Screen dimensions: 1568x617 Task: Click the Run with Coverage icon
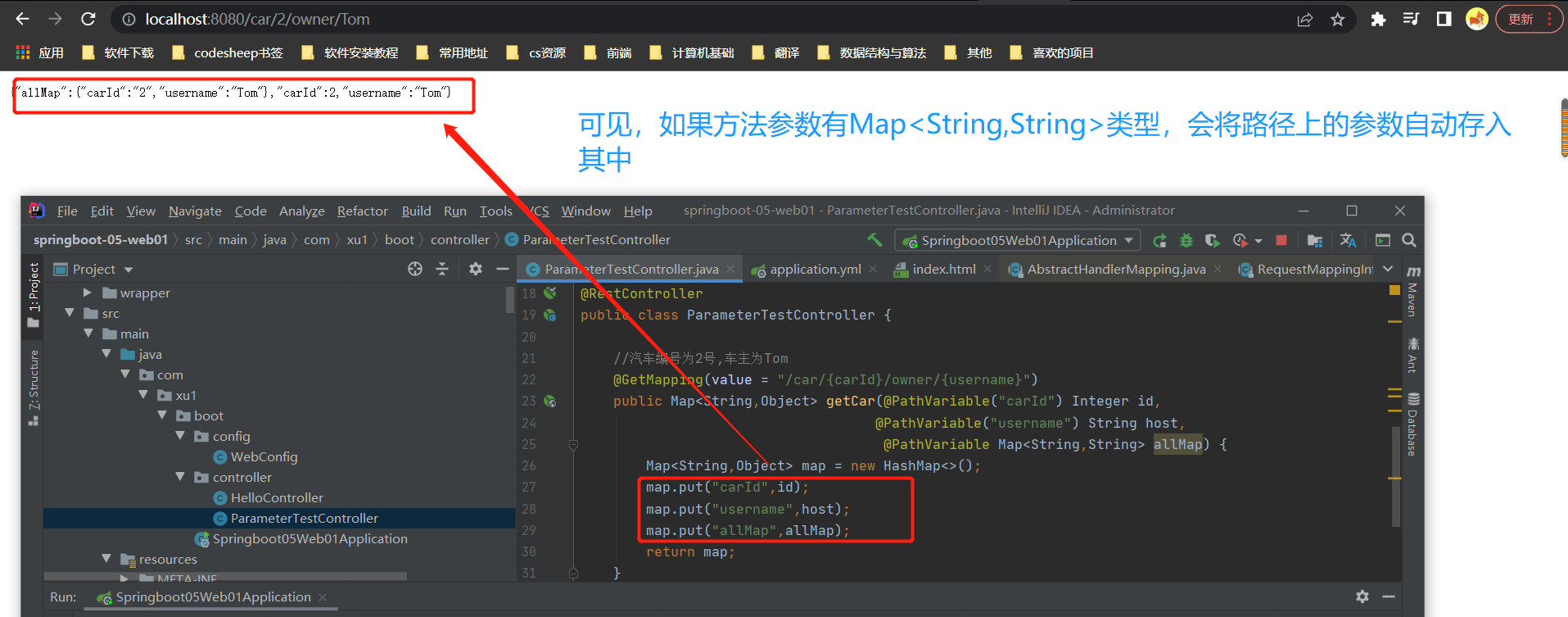point(1213,240)
